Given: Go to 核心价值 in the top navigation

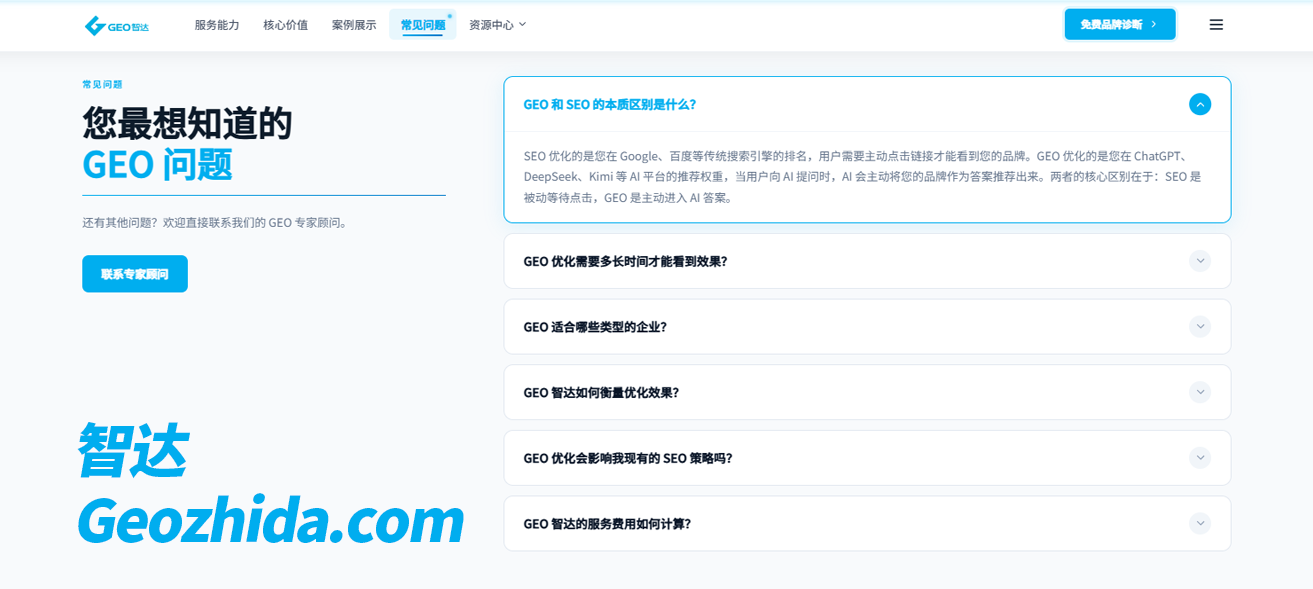Looking at the screenshot, I should click(285, 25).
